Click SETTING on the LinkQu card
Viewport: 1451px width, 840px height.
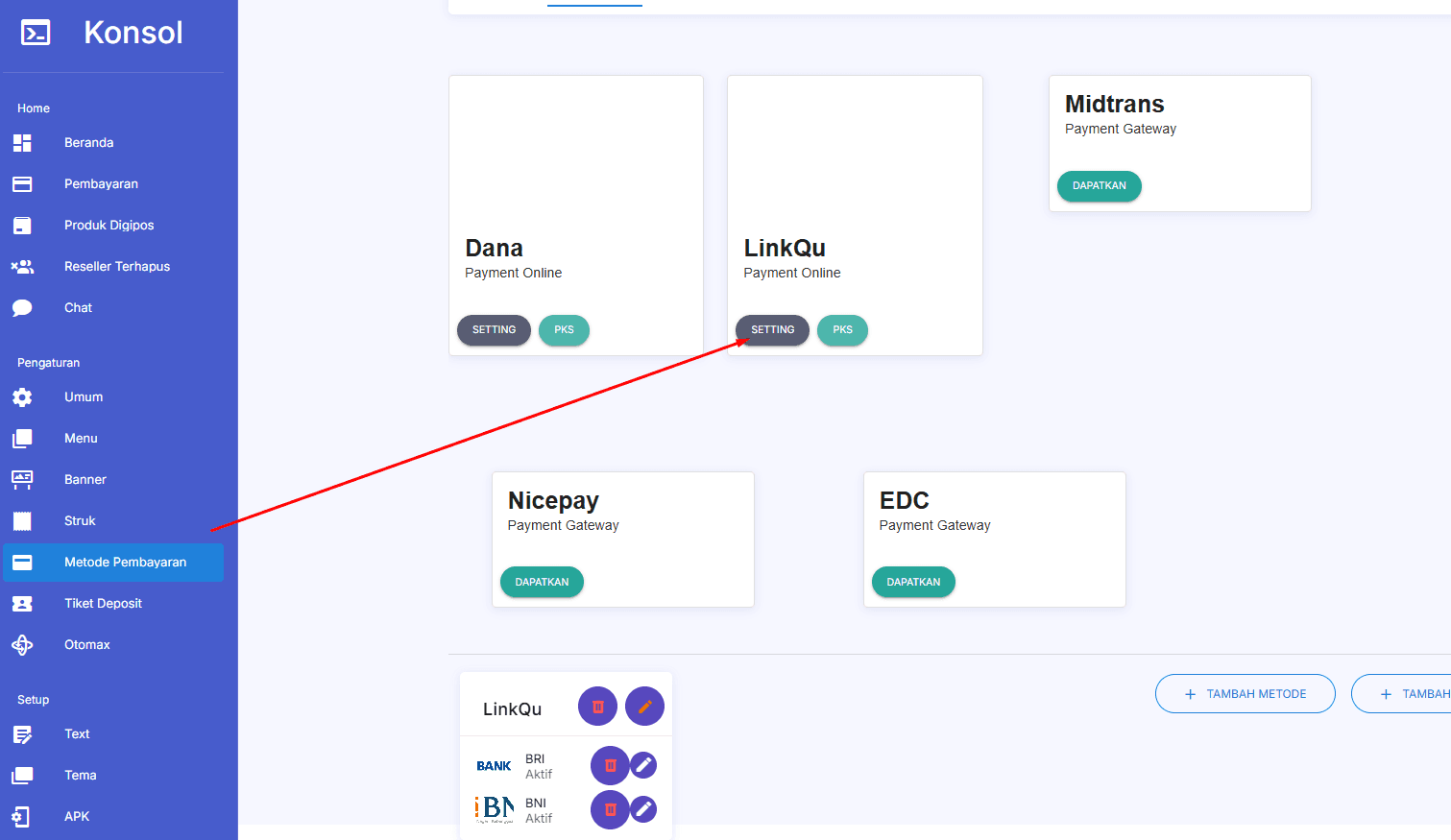tap(772, 330)
